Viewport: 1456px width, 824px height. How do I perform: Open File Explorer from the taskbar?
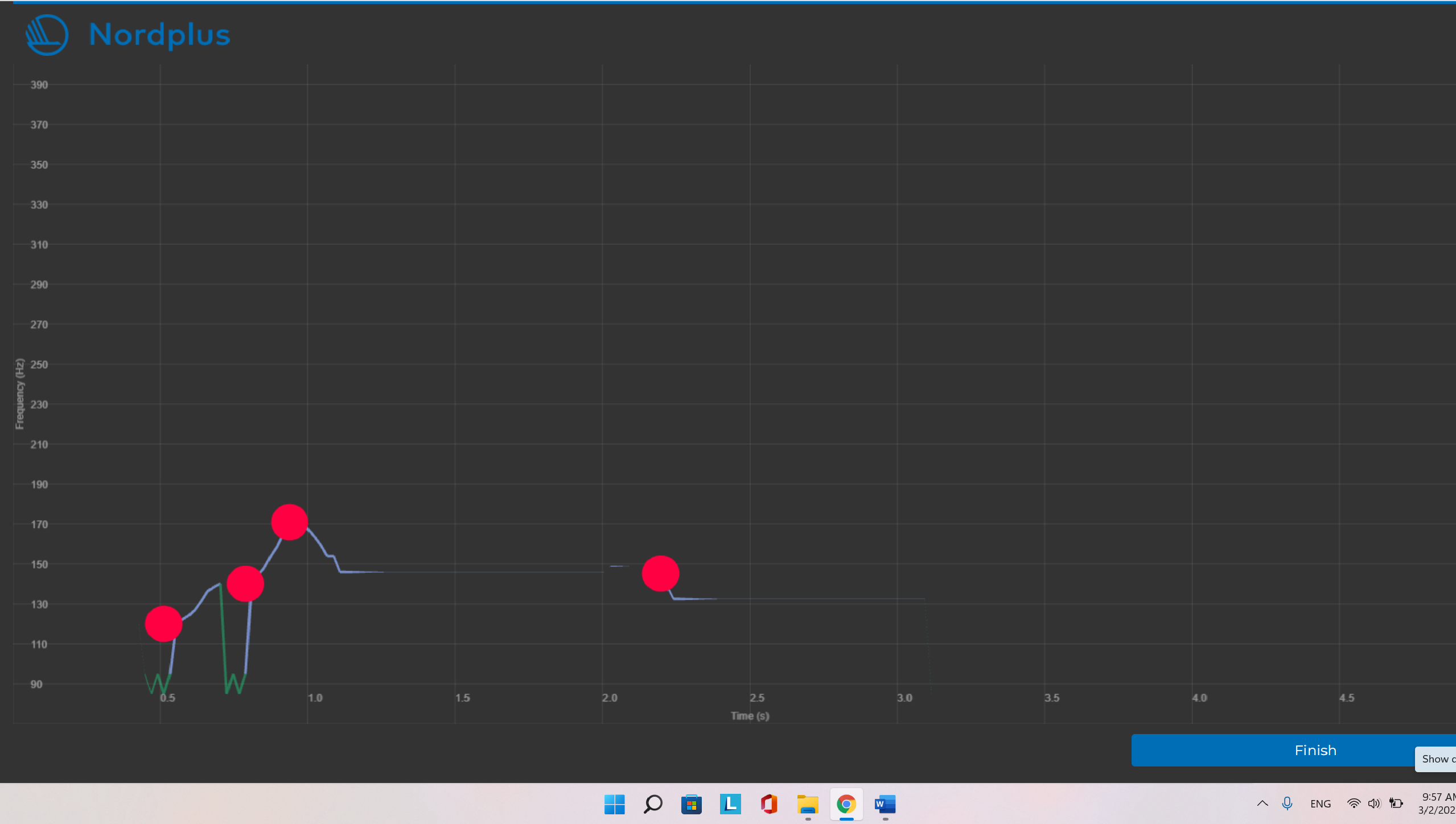click(808, 804)
